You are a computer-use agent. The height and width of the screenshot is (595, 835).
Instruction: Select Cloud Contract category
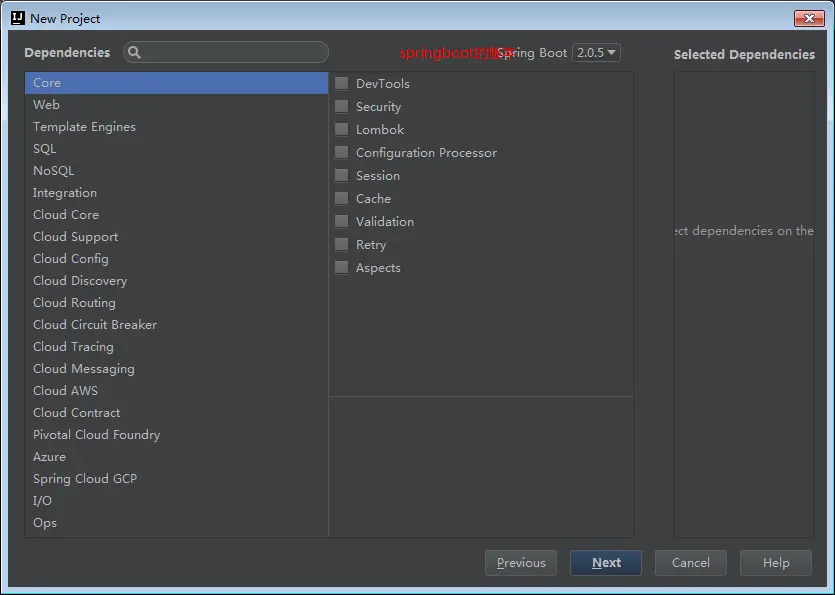click(176, 413)
